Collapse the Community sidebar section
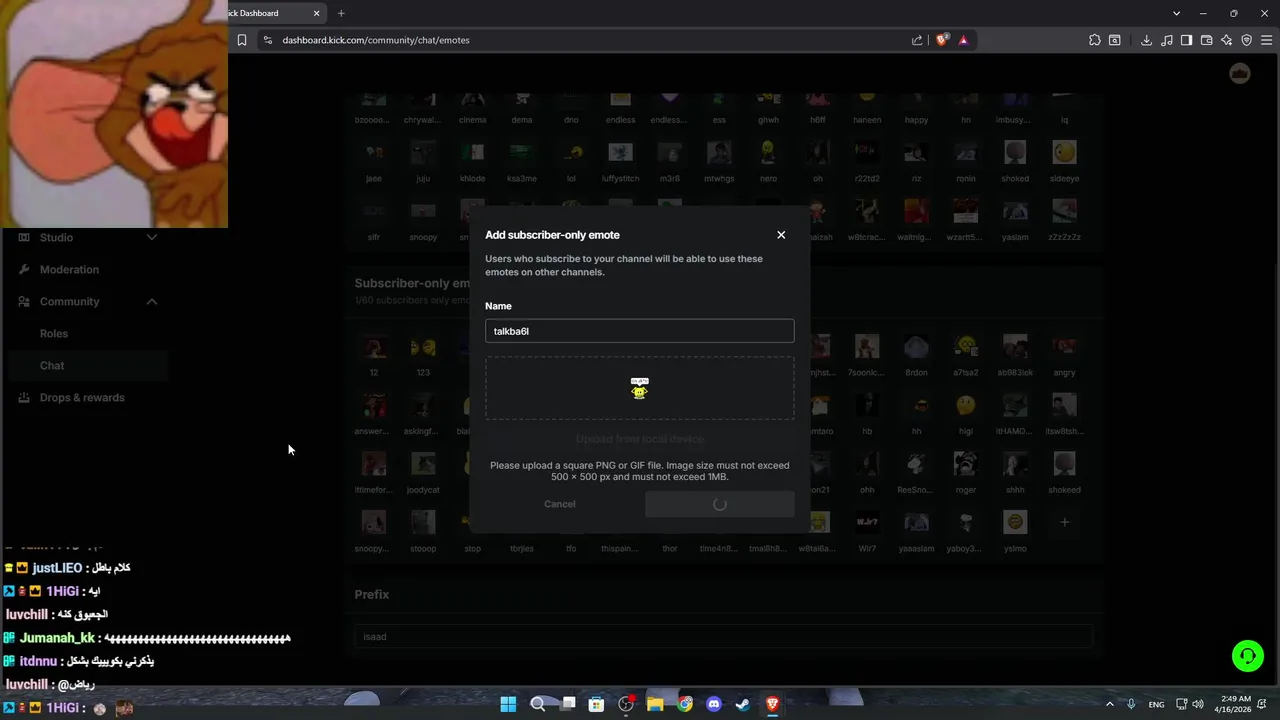The width and height of the screenshot is (1280, 720). 152,301
